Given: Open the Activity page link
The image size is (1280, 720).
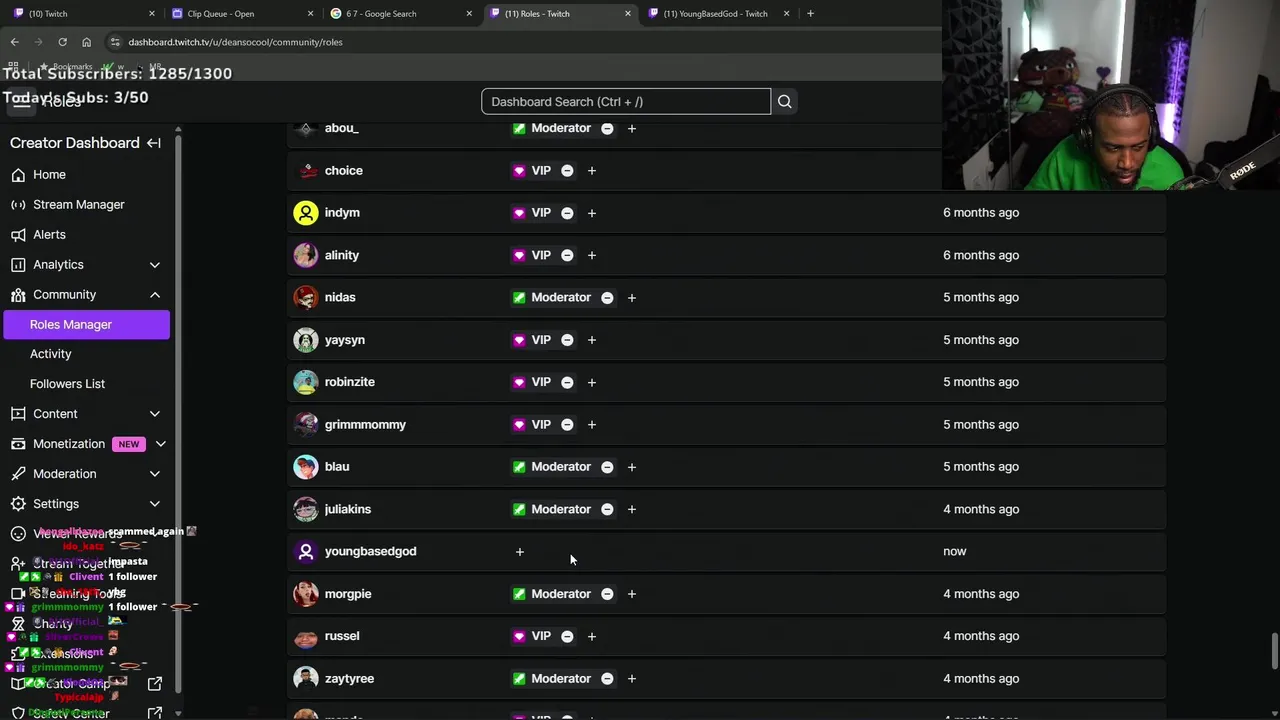Looking at the screenshot, I should [50, 354].
